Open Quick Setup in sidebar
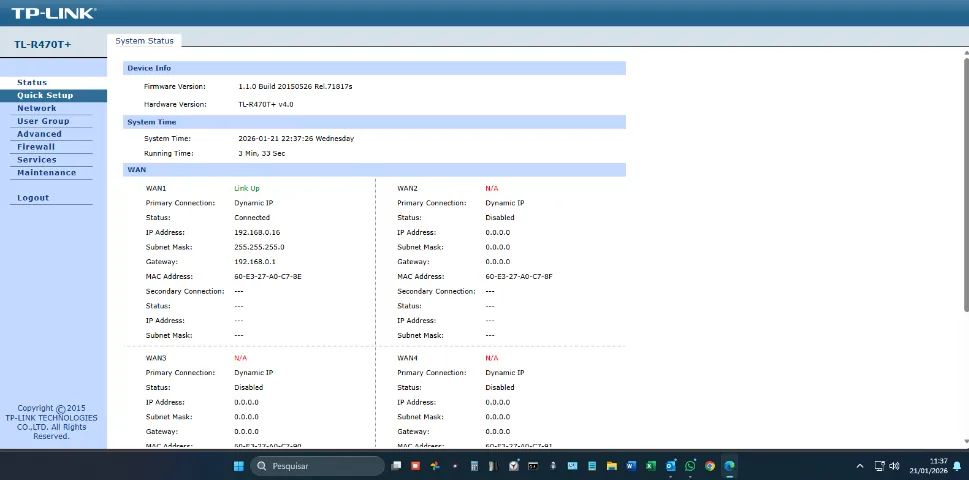This screenshot has width=969, height=480. (x=45, y=95)
